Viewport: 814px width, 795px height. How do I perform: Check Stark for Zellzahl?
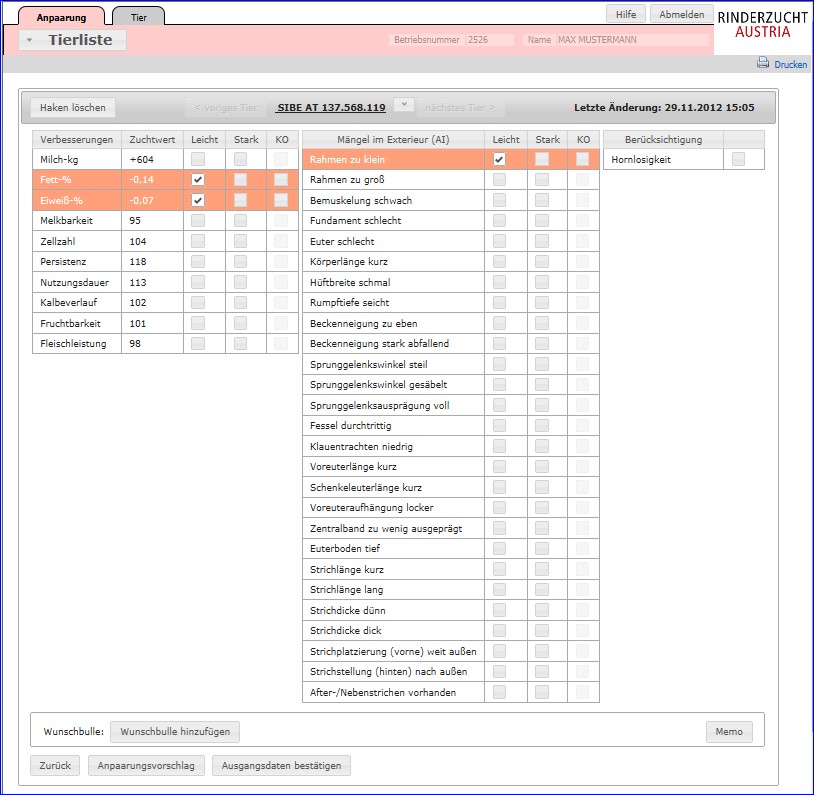[x=240, y=241]
